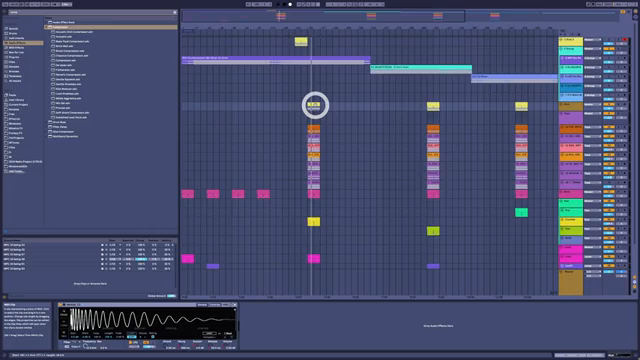Expand the Drum Buss folder
The height and width of the screenshot is (360, 640).
(x=46, y=122)
